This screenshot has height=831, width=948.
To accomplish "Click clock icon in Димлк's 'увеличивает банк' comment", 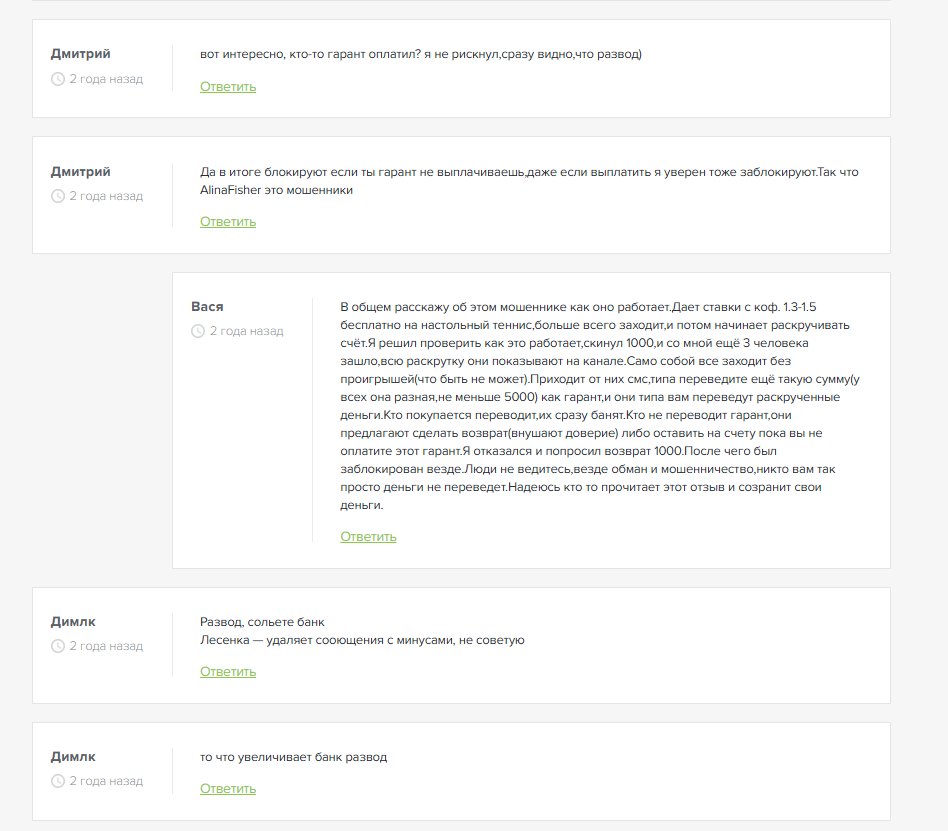I will coord(57,781).
